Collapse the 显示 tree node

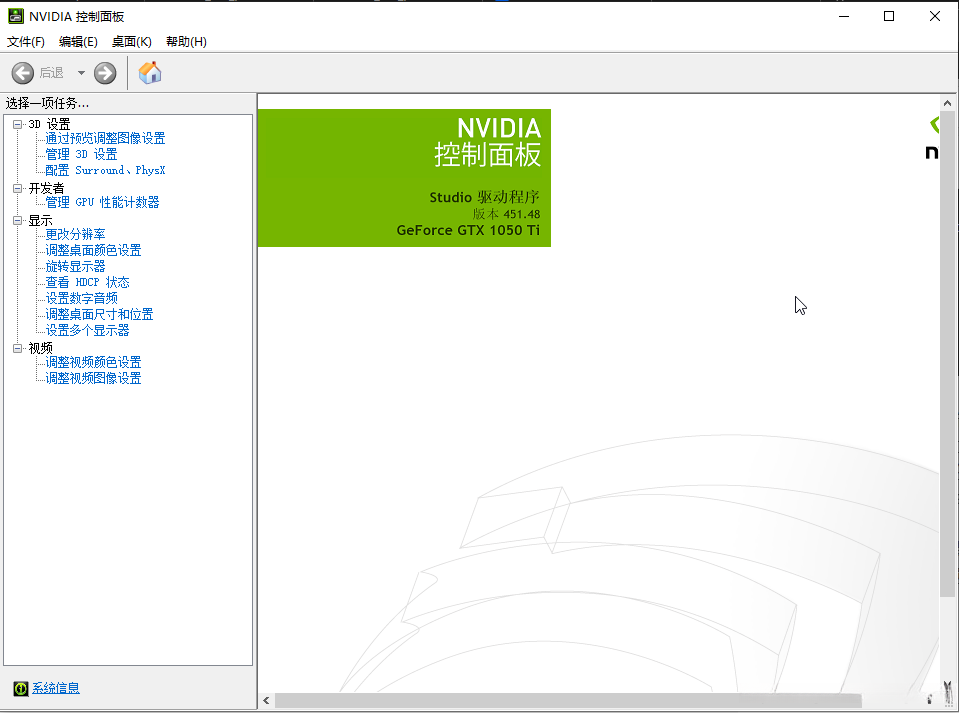click(x=18, y=221)
